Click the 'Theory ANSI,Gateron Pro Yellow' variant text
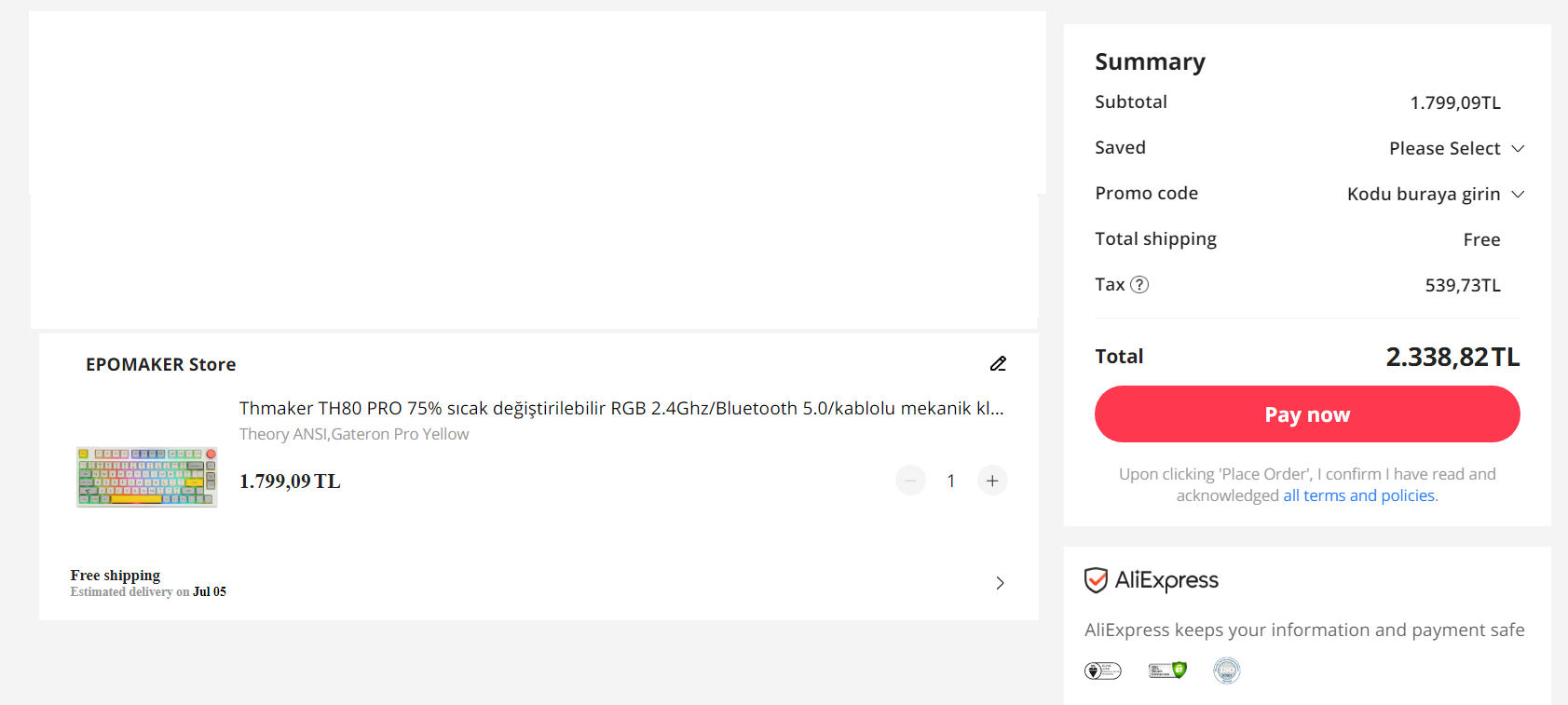1568x705 pixels. point(354,434)
